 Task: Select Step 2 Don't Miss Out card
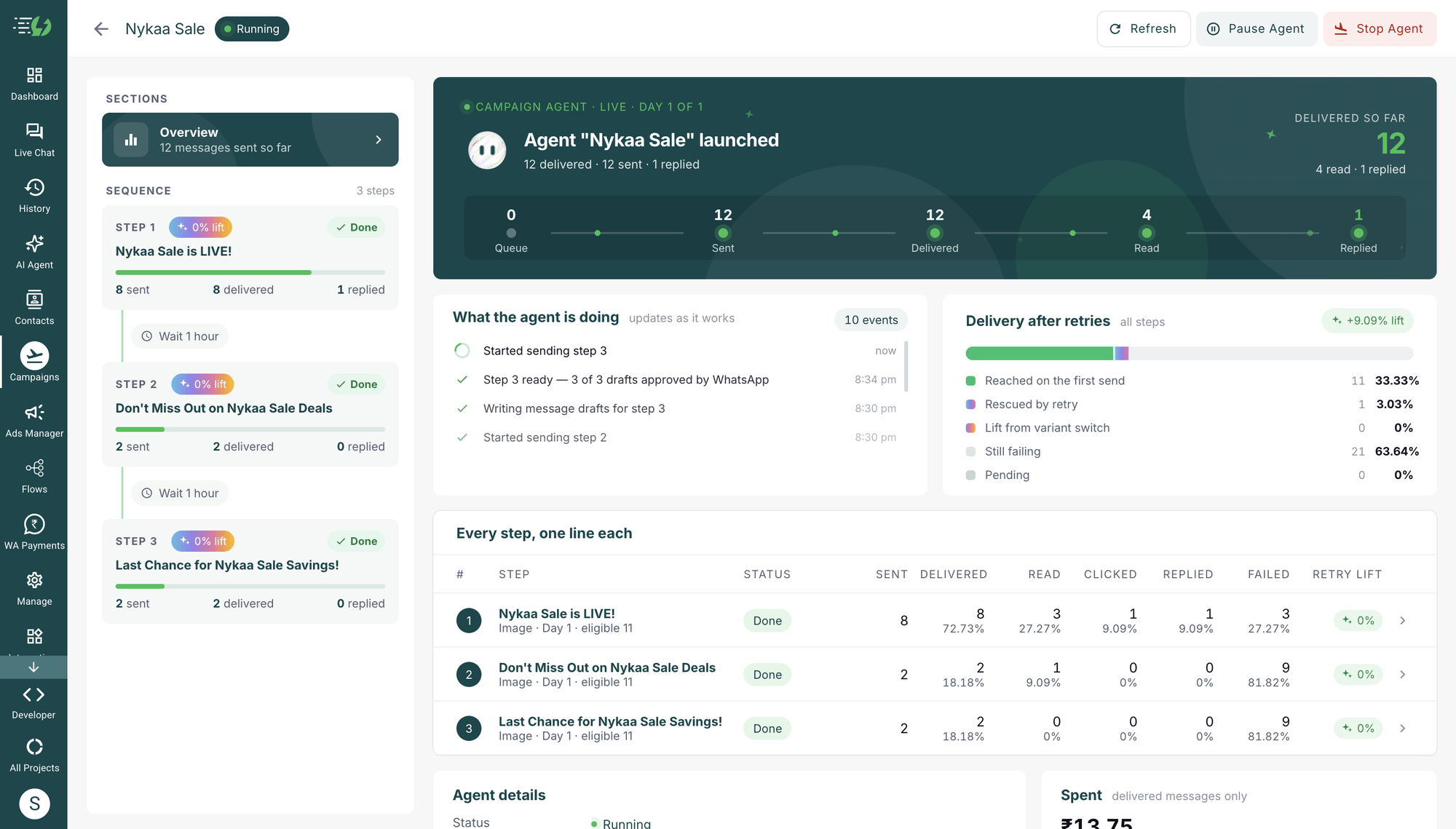[x=250, y=414]
